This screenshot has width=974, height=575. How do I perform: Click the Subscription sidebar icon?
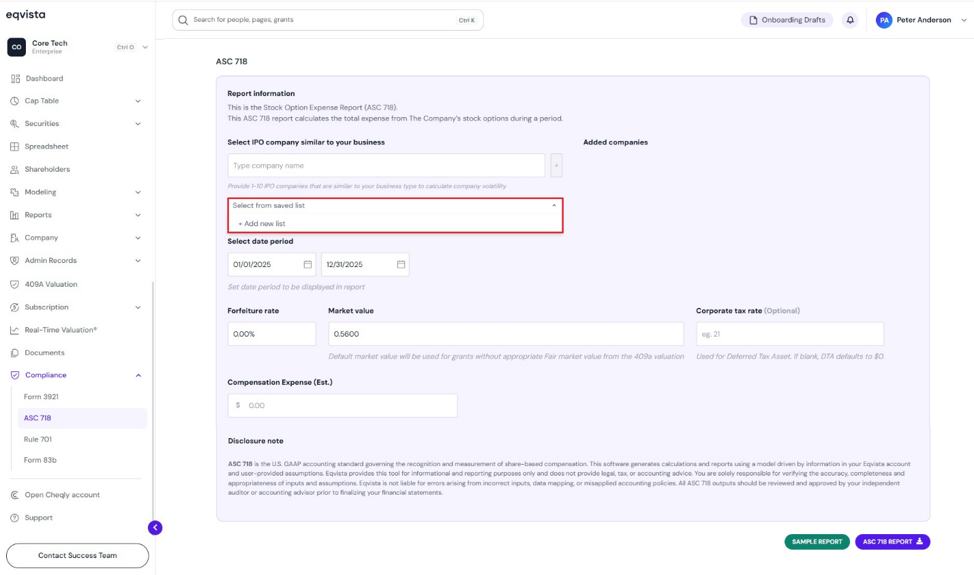pyautogui.click(x=14, y=307)
